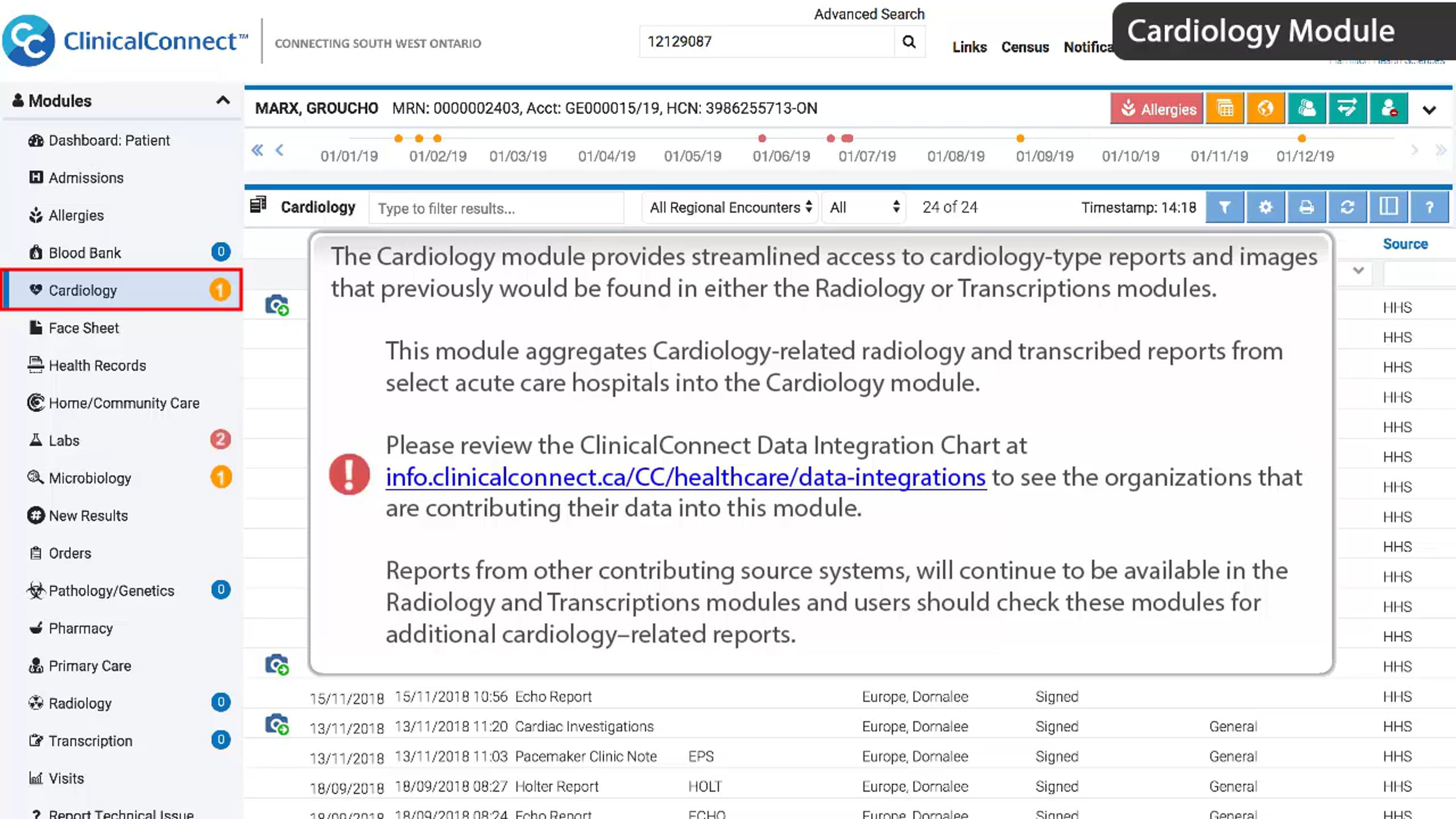Open Dashboard: Patient module
The height and width of the screenshot is (819, 1456).
tap(121, 140)
